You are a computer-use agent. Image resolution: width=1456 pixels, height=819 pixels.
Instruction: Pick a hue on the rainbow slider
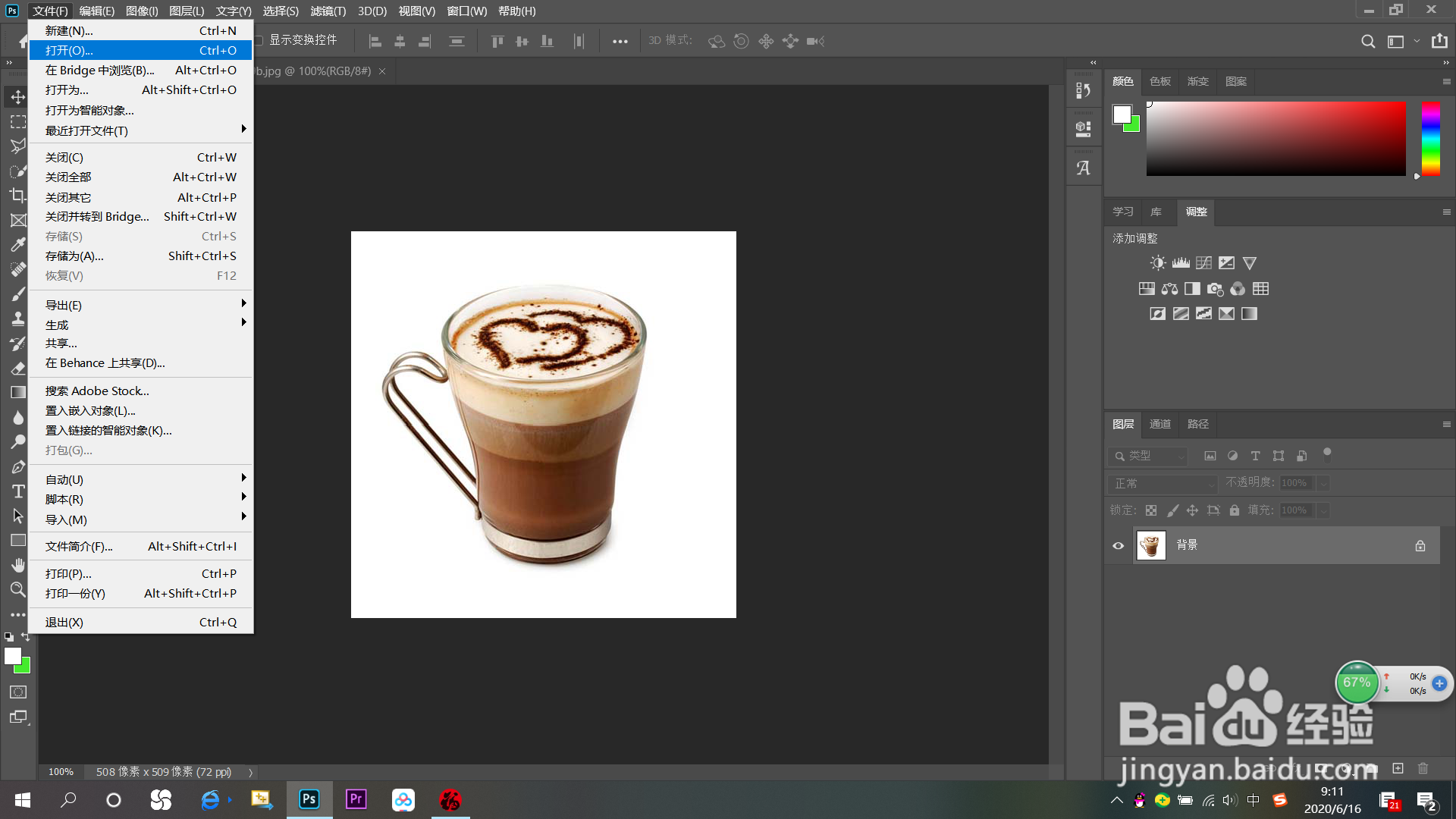point(1430,138)
